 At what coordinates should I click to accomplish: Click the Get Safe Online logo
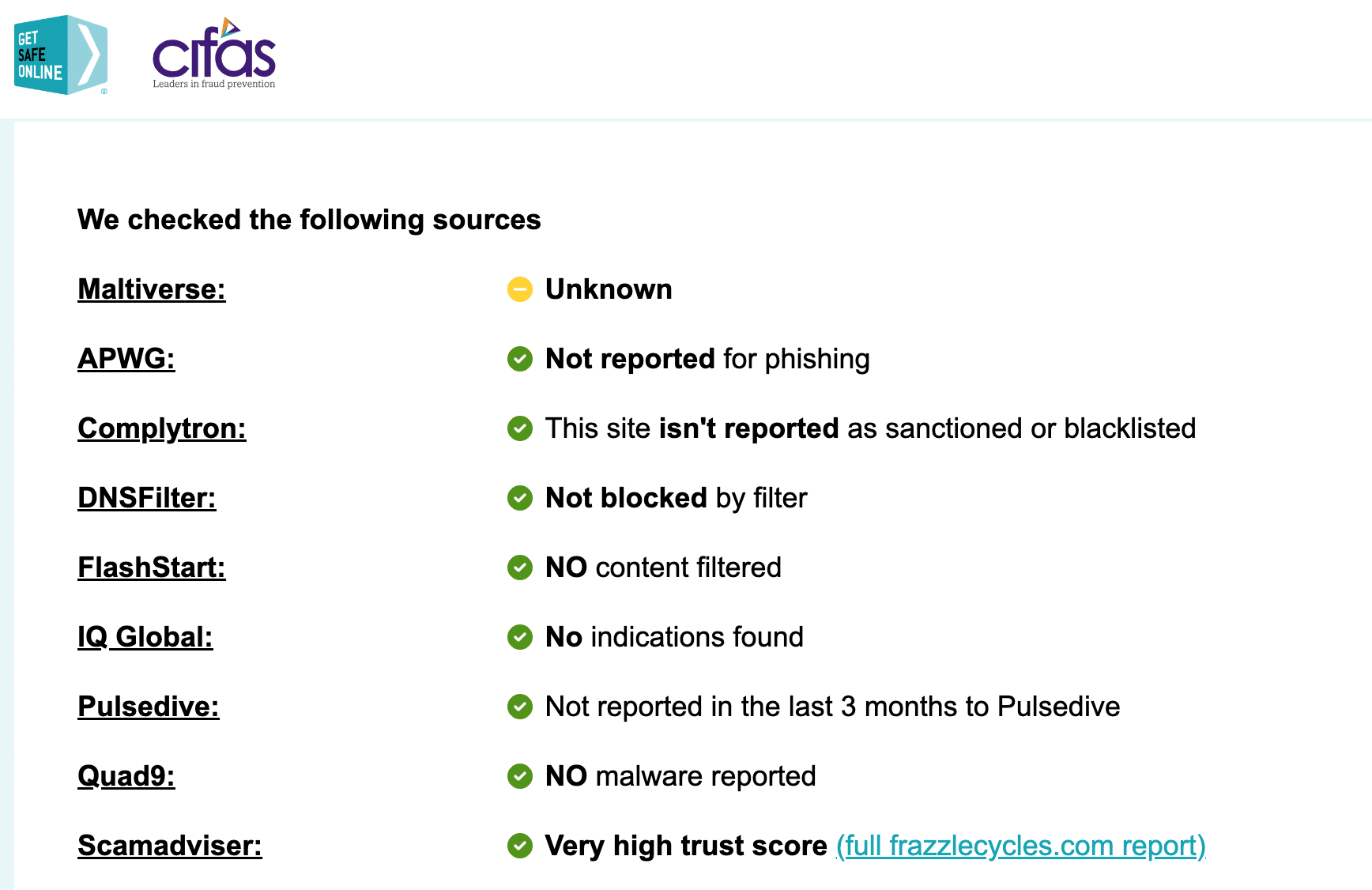pyautogui.click(x=61, y=55)
